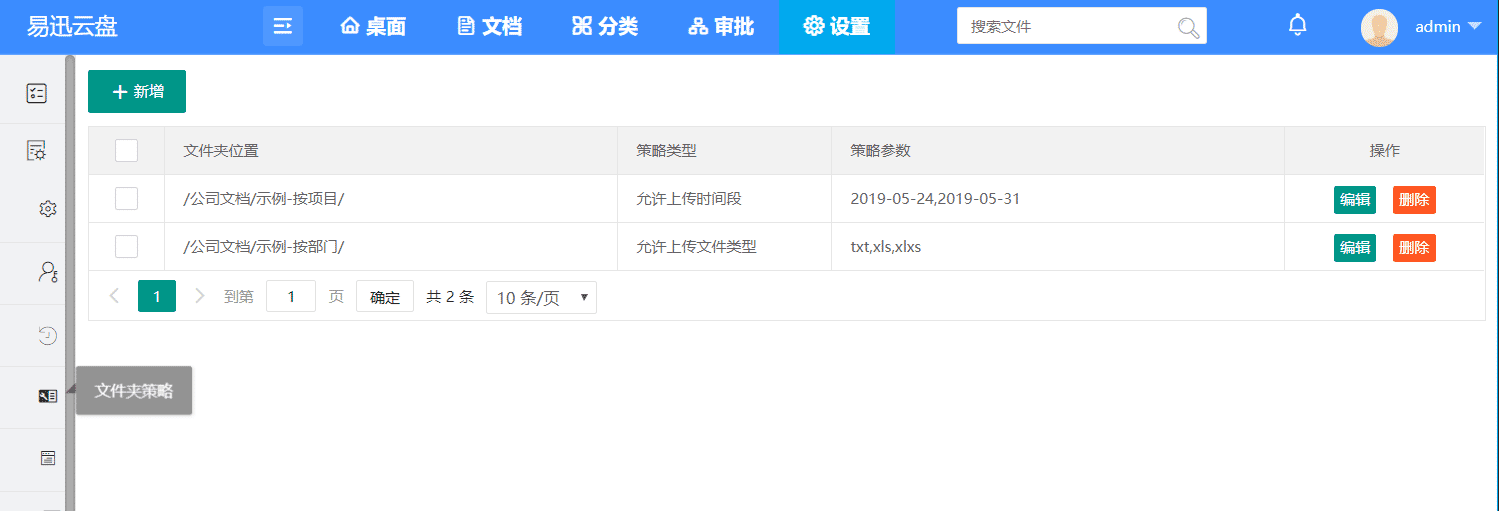This screenshot has height=511, width=1499.
Task: Open the history clock sidebar icon
Action: (x=47, y=335)
